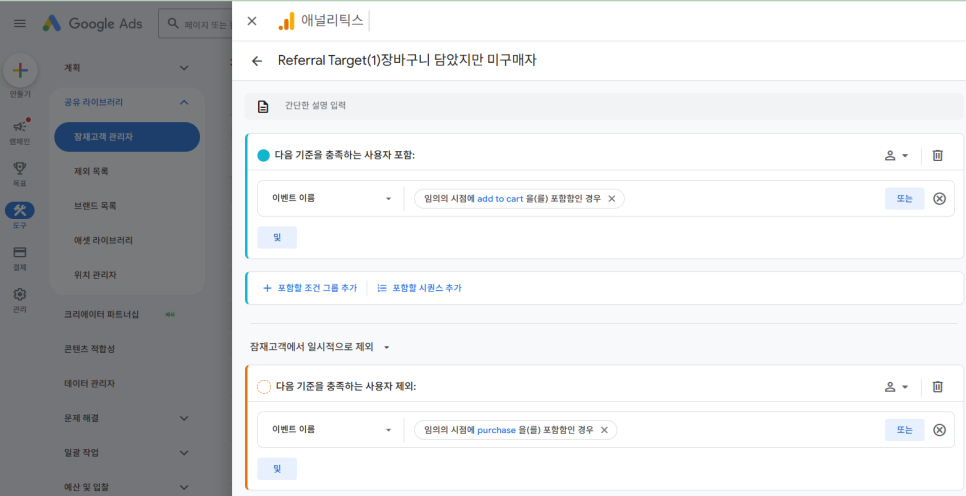
Task: Click the 간단한 설명 입력 field
Action: point(604,106)
